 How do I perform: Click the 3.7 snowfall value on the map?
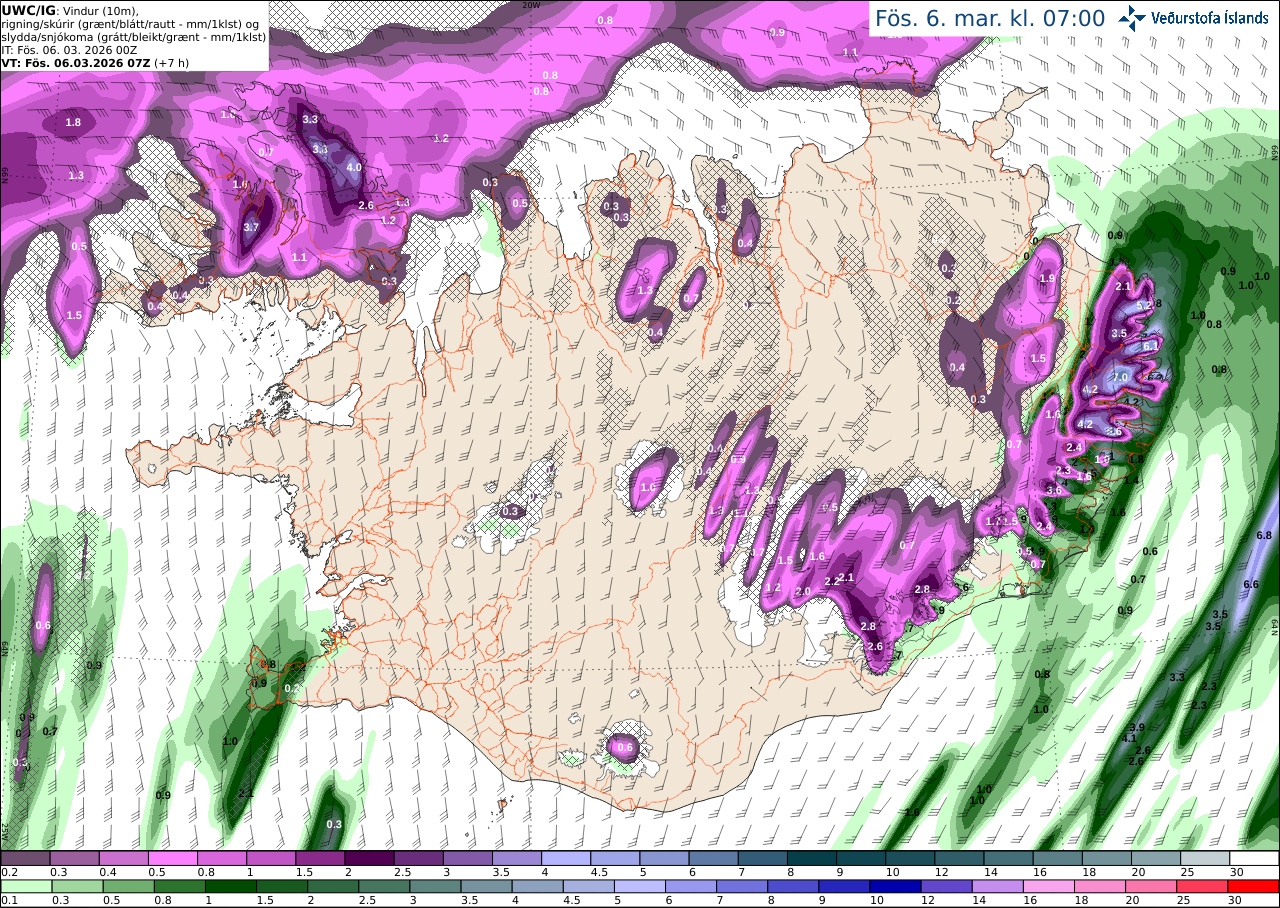pyautogui.click(x=251, y=228)
